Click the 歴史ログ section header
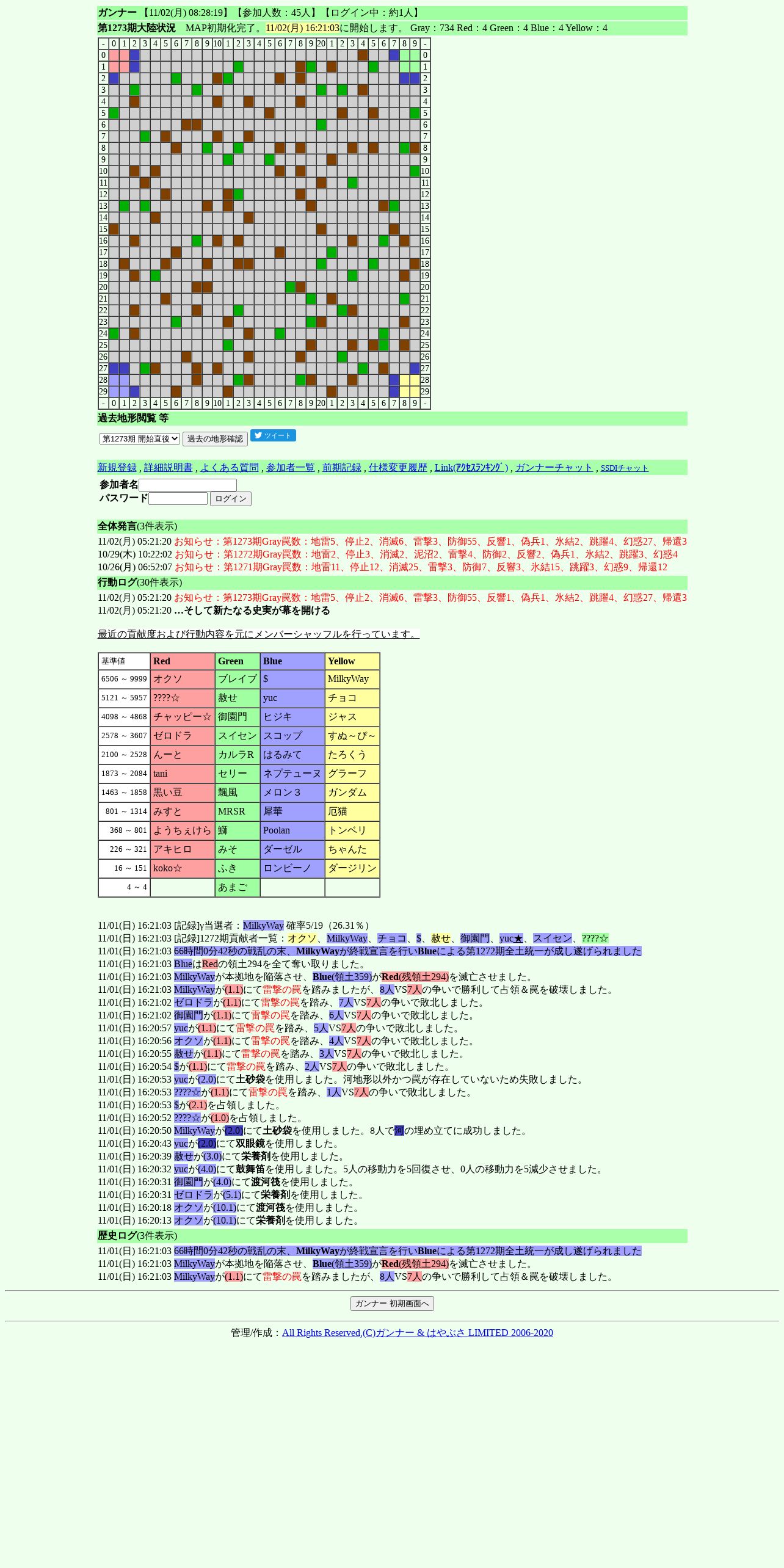This screenshot has width=784, height=1568. coord(392,1236)
